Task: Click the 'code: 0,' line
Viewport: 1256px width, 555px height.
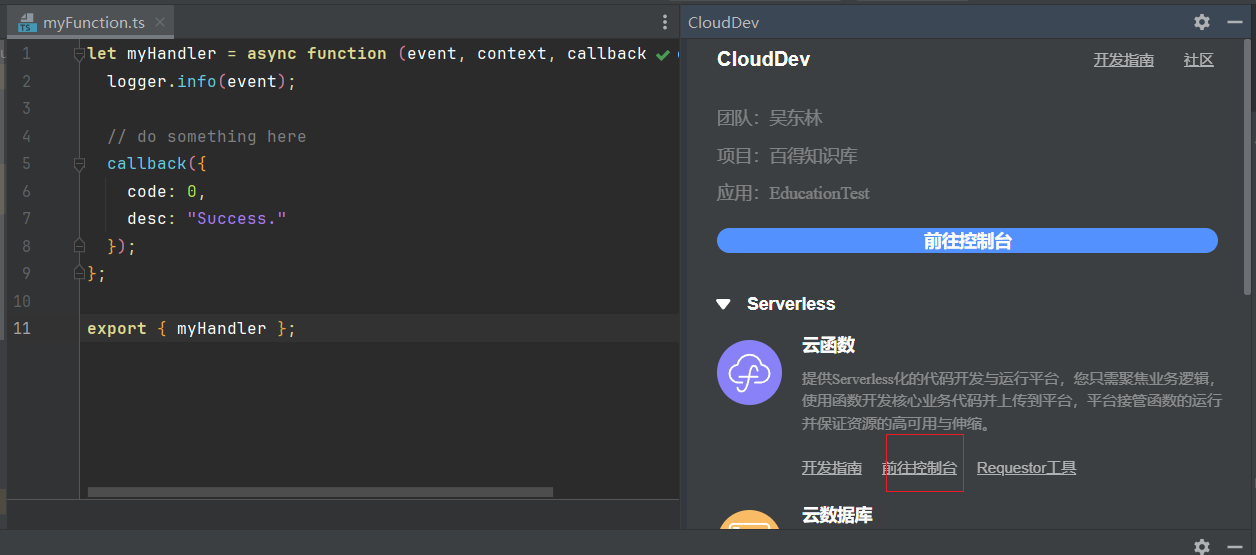Action: pos(167,191)
